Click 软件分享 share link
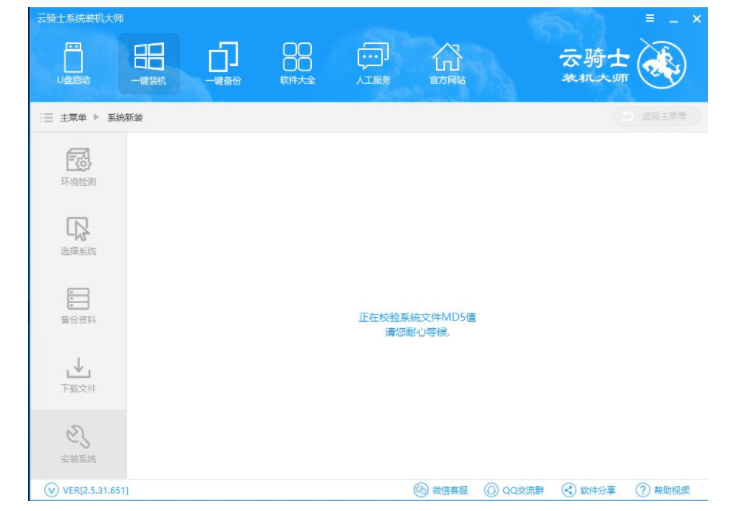The height and width of the screenshot is (511, 739). (x=589, y=490)
